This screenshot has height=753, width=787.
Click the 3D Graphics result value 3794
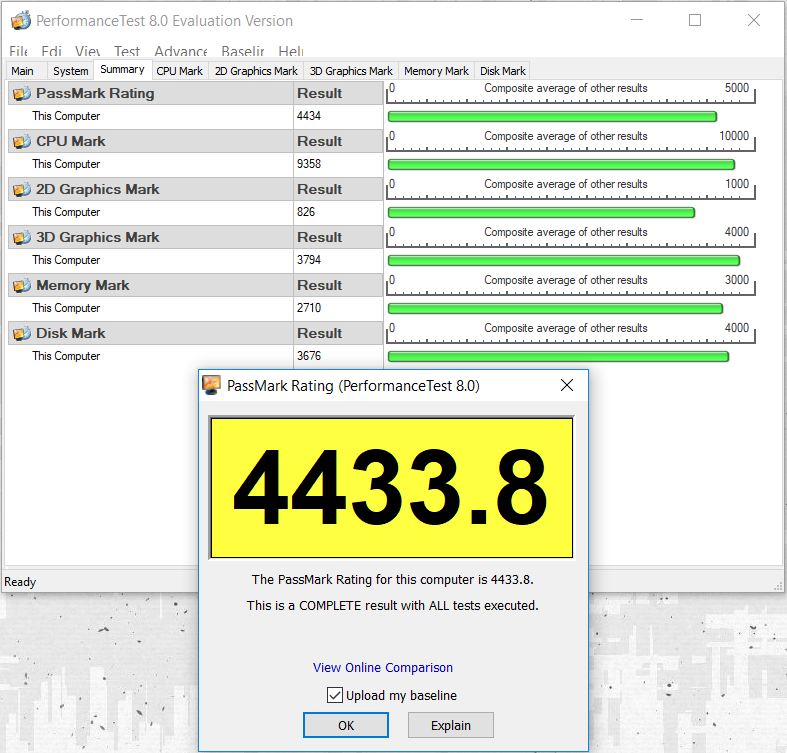pyautogui.click(x=309, y=260)
